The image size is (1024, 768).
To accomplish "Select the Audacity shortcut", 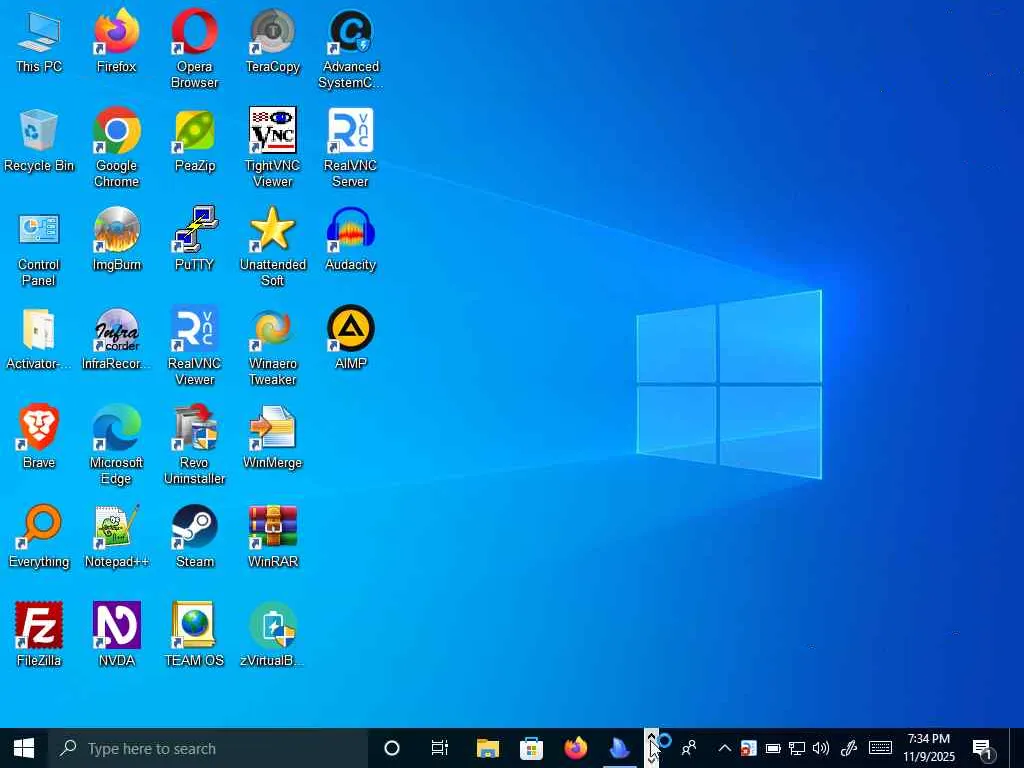I will [x=351, y=240].
